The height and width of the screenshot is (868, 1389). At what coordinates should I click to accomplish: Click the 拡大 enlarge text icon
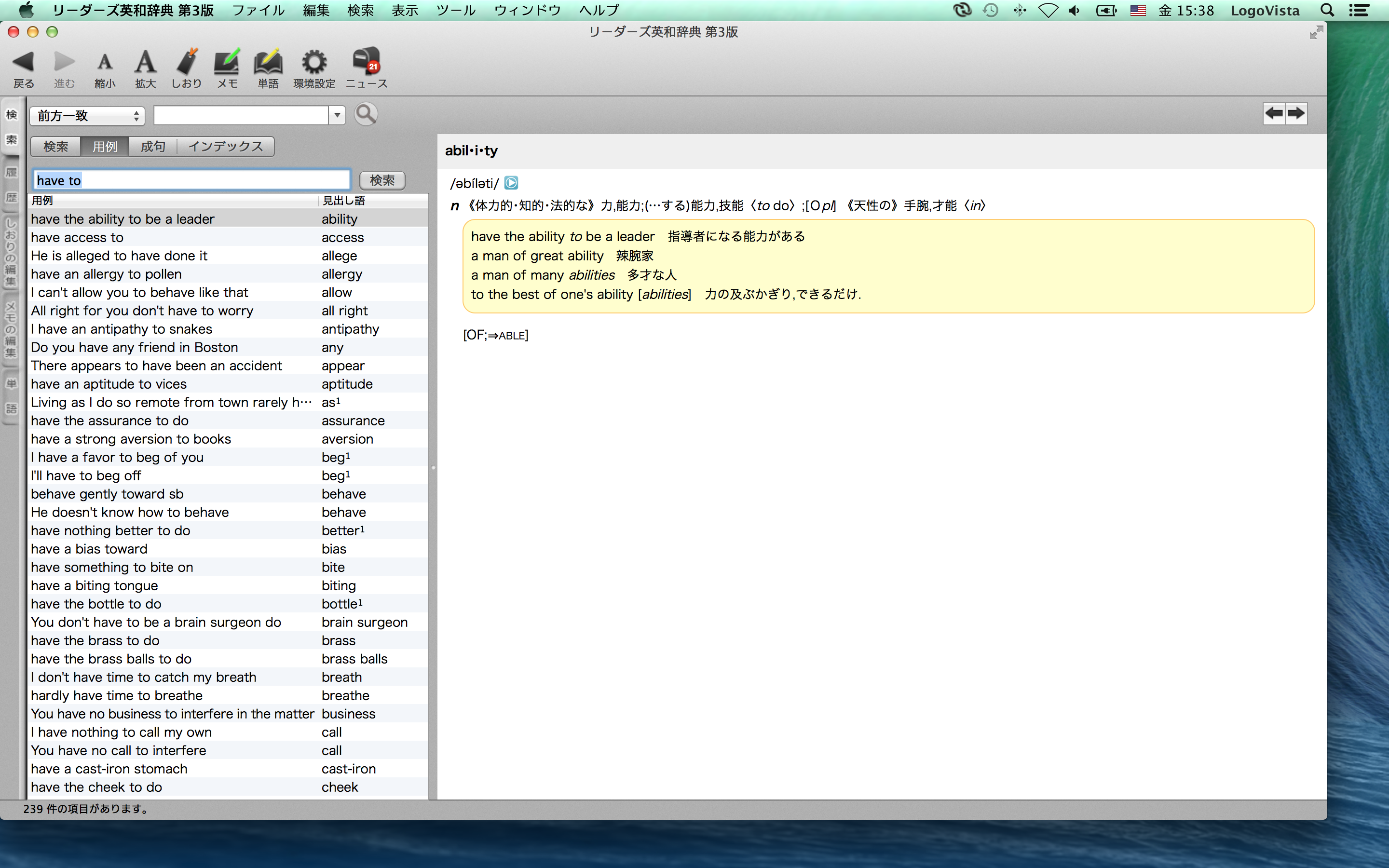point(145,62)
